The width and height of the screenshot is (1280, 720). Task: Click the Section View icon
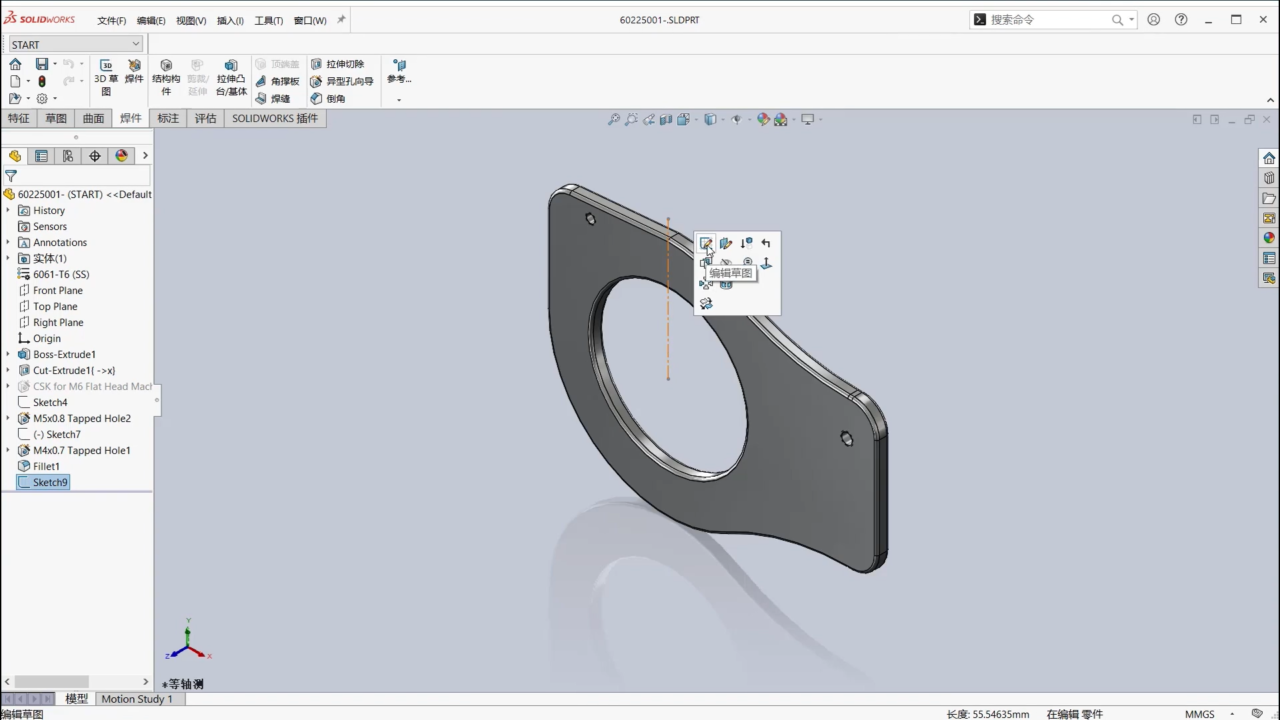(x=666, y=119)
